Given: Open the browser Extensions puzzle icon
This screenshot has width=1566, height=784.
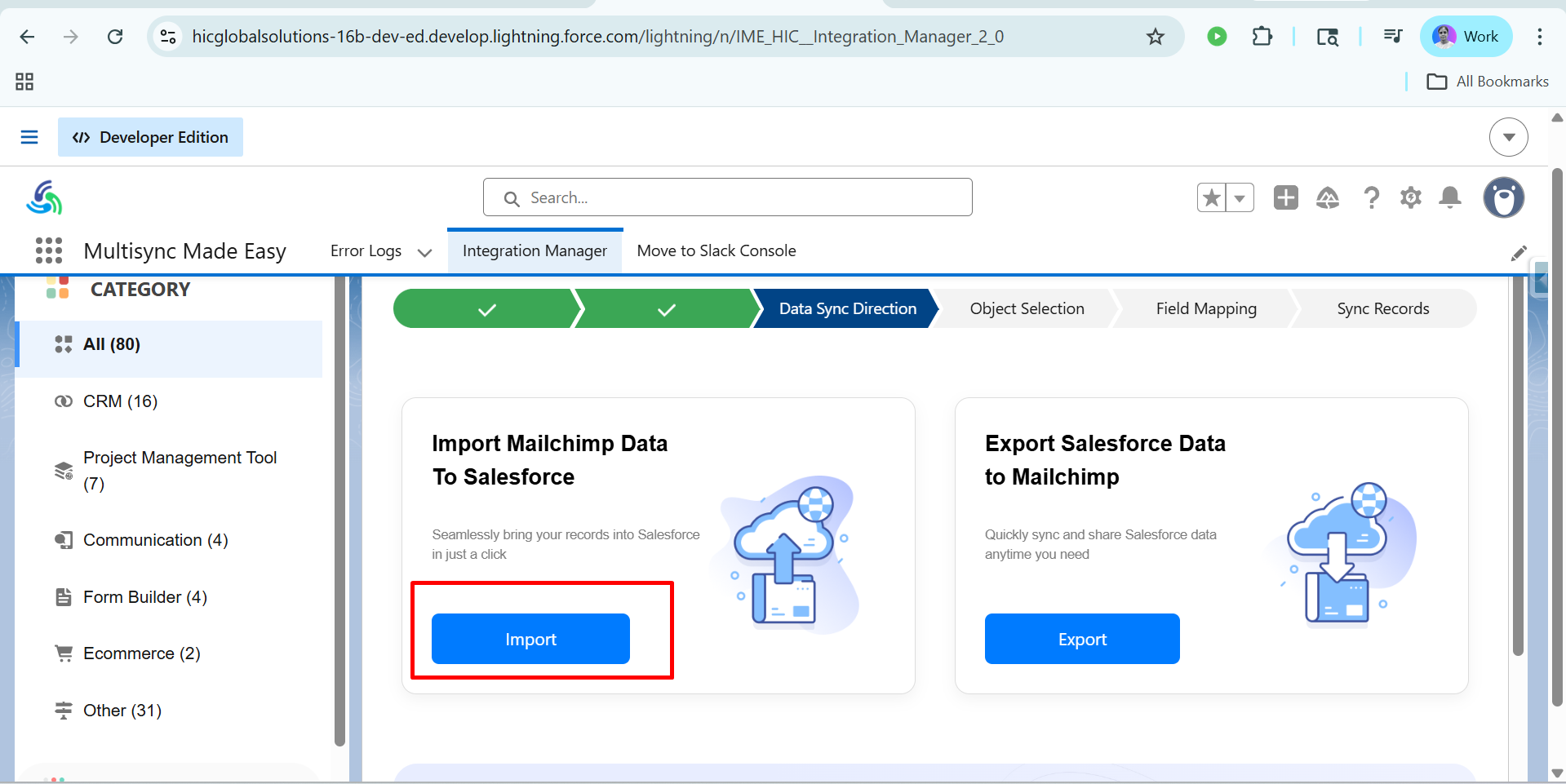Looking at the screenshot, I should point(1262,37).
